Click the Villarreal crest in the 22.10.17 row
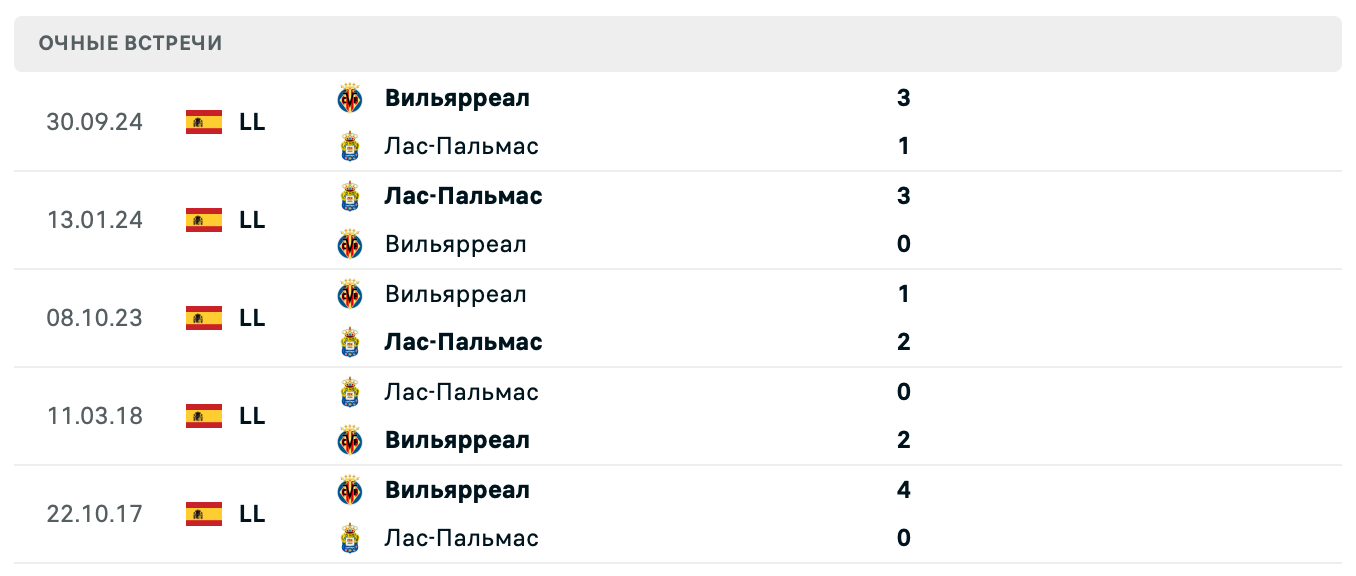The height and width of the screenshot is (576, 1356). [x=351, y=489]
